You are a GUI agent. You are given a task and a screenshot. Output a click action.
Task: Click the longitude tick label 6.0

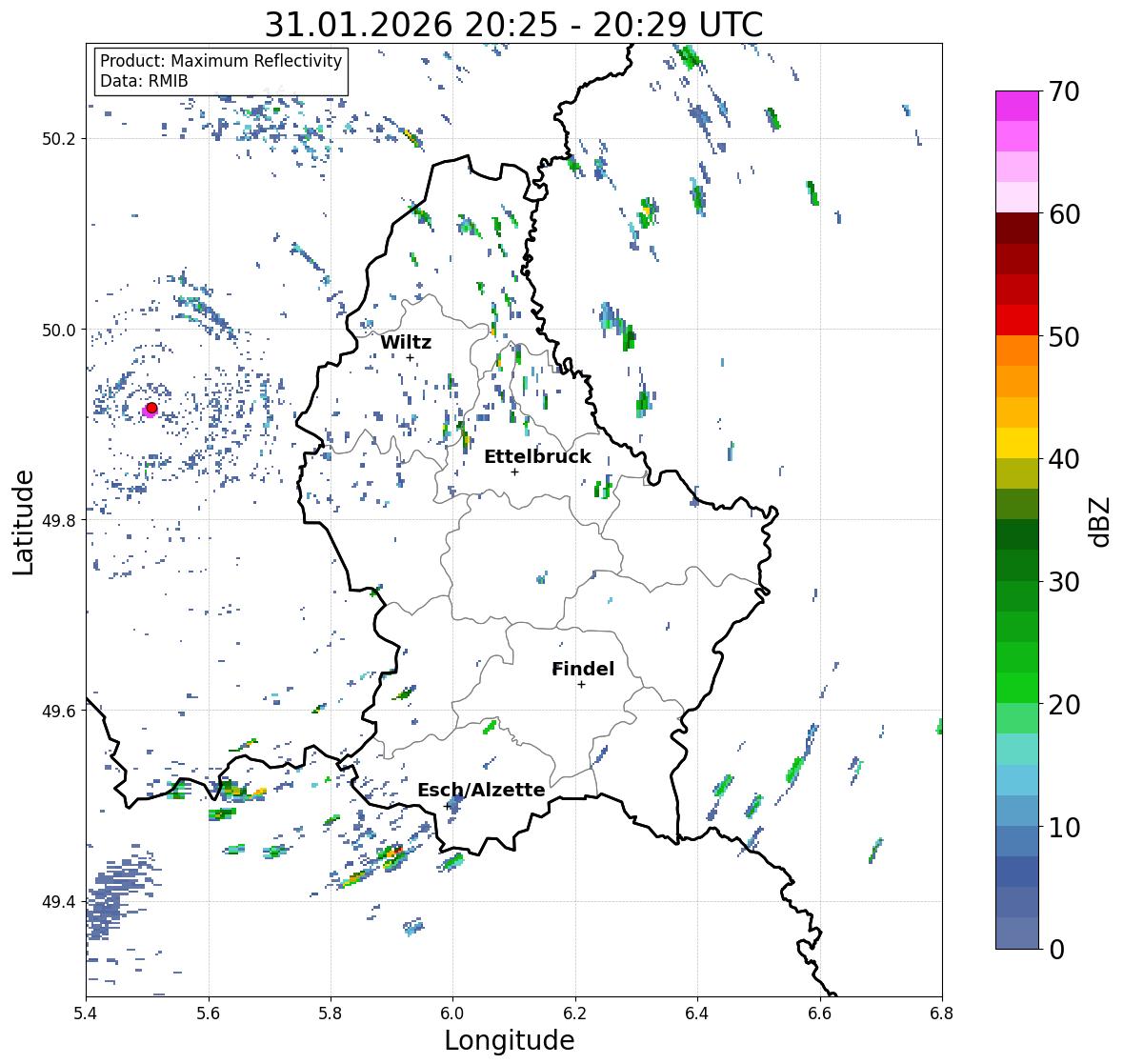point(452,1013)
